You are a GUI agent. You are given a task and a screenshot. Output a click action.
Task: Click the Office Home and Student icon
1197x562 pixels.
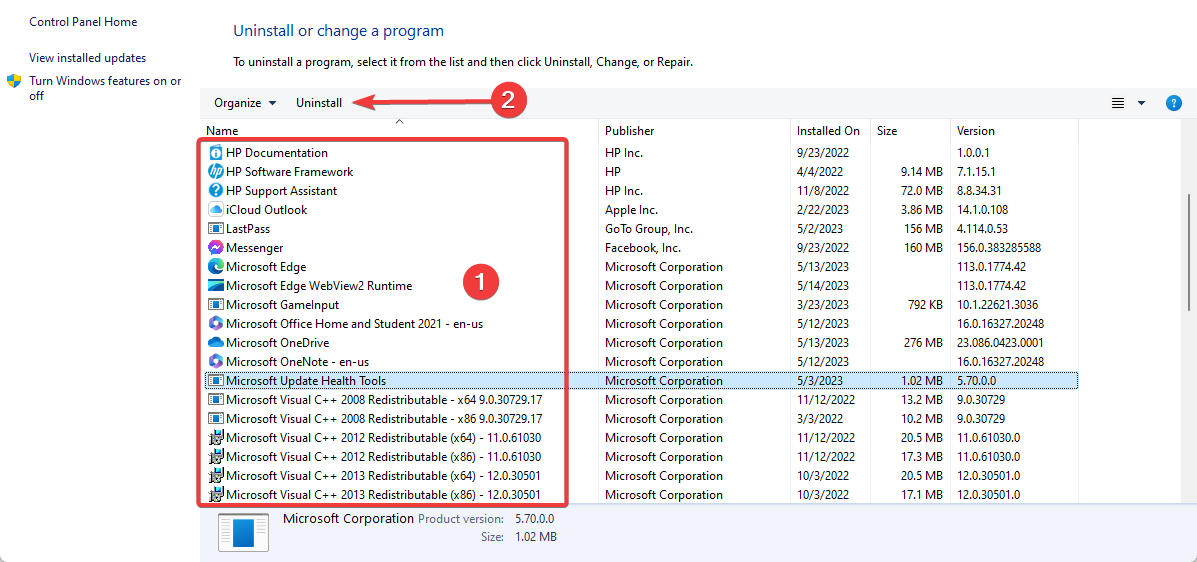point(215,324)
